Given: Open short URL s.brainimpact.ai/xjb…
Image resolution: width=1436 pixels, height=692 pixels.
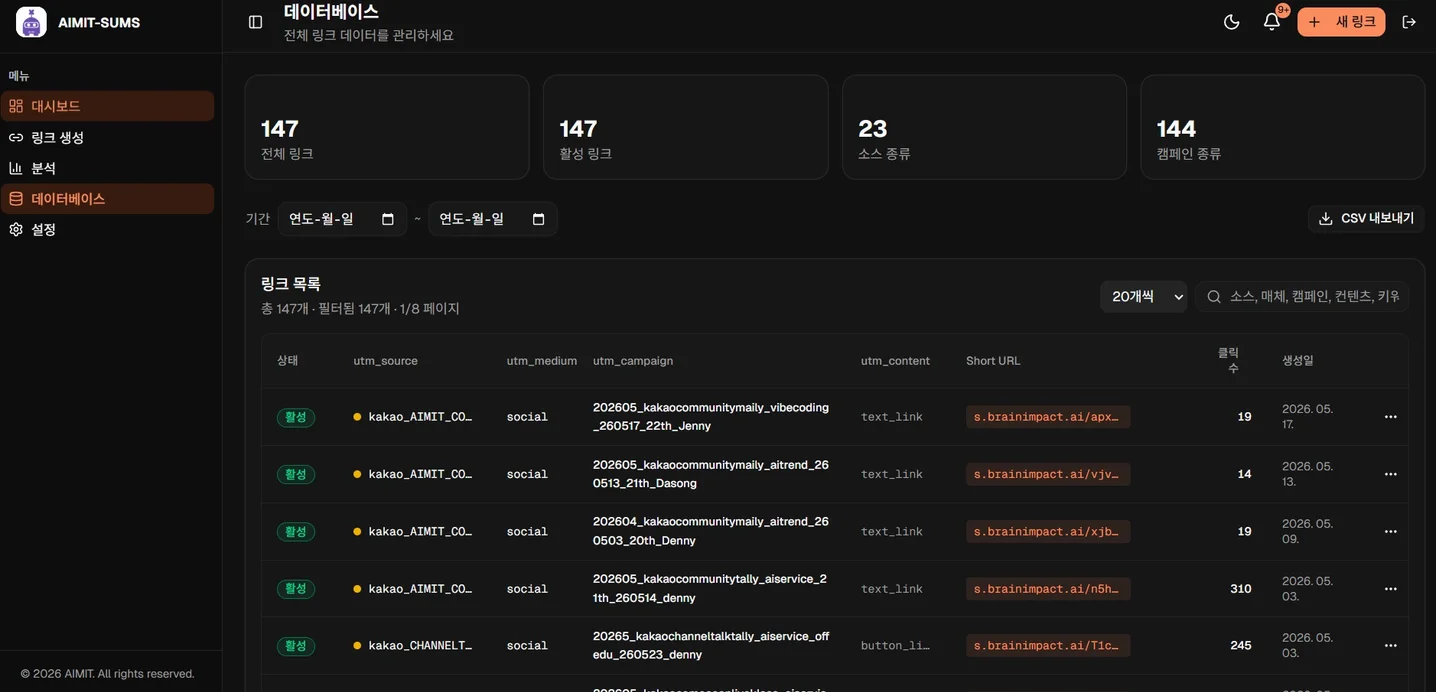Looking at the screenshot, I should point(1048,531).
